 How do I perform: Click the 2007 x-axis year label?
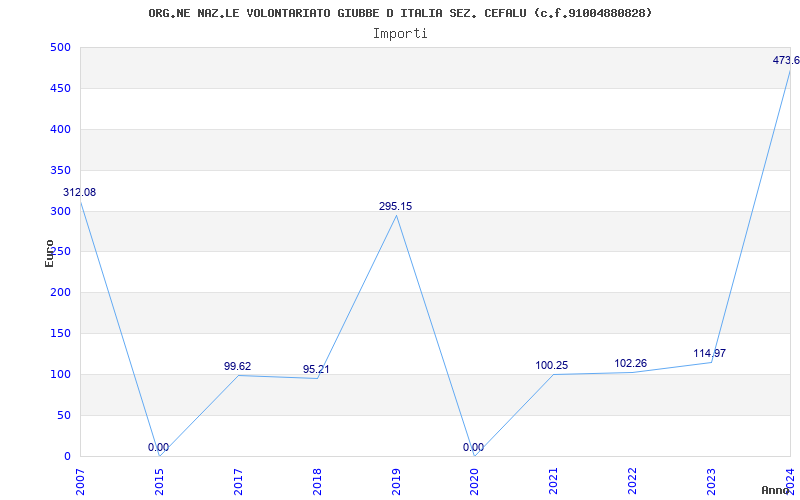[x=81, y=482]
